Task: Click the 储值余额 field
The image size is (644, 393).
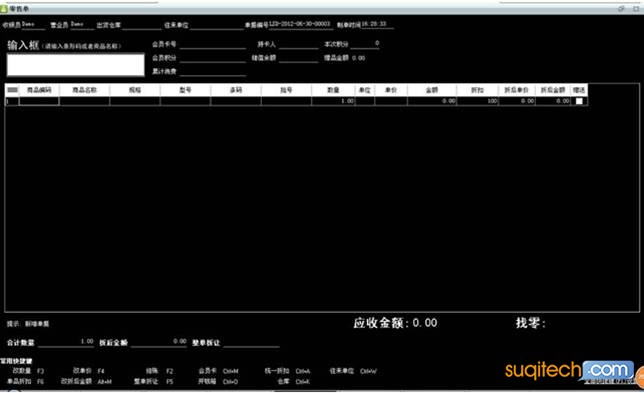Action: 299,58
